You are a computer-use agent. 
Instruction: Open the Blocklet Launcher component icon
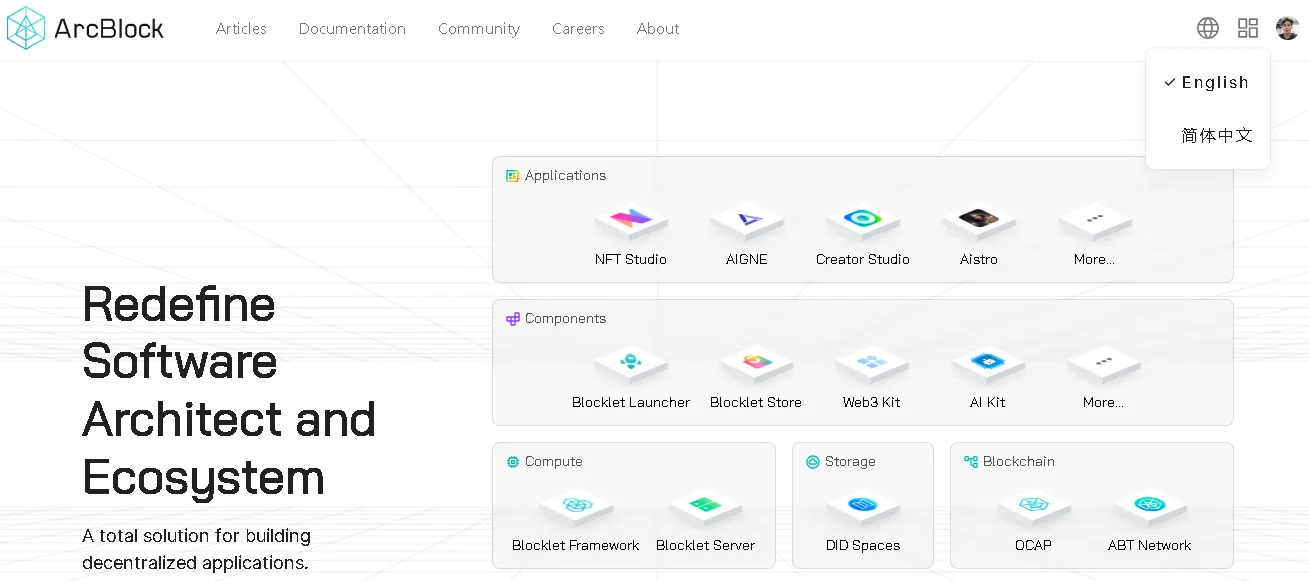pyautogui.click(x=631, y=364)
